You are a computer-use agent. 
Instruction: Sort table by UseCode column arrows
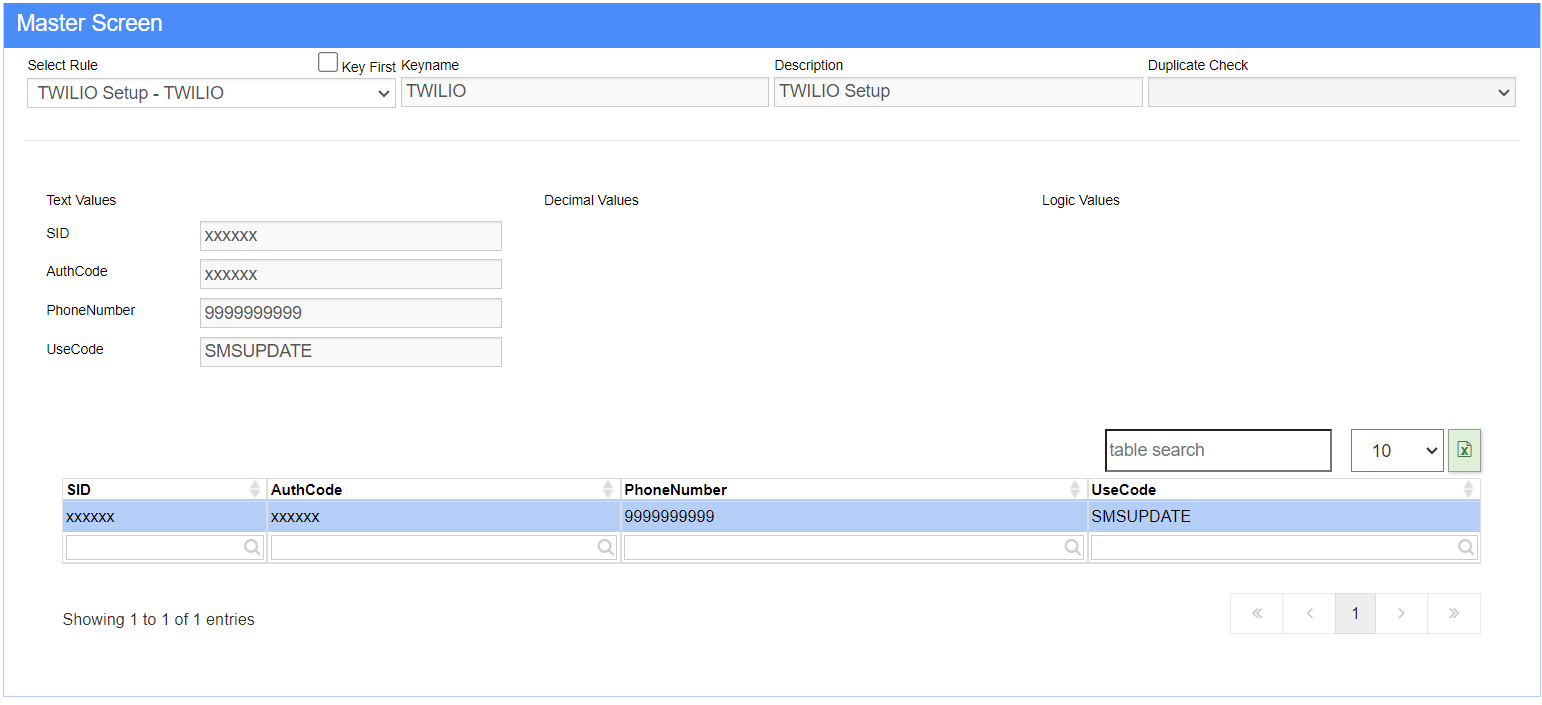tap(1468, 489)
